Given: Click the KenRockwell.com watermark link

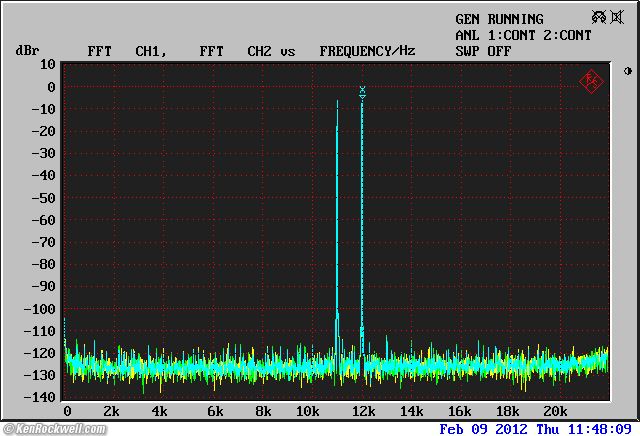Looking at the screenshot, I should tap(54, 428).
